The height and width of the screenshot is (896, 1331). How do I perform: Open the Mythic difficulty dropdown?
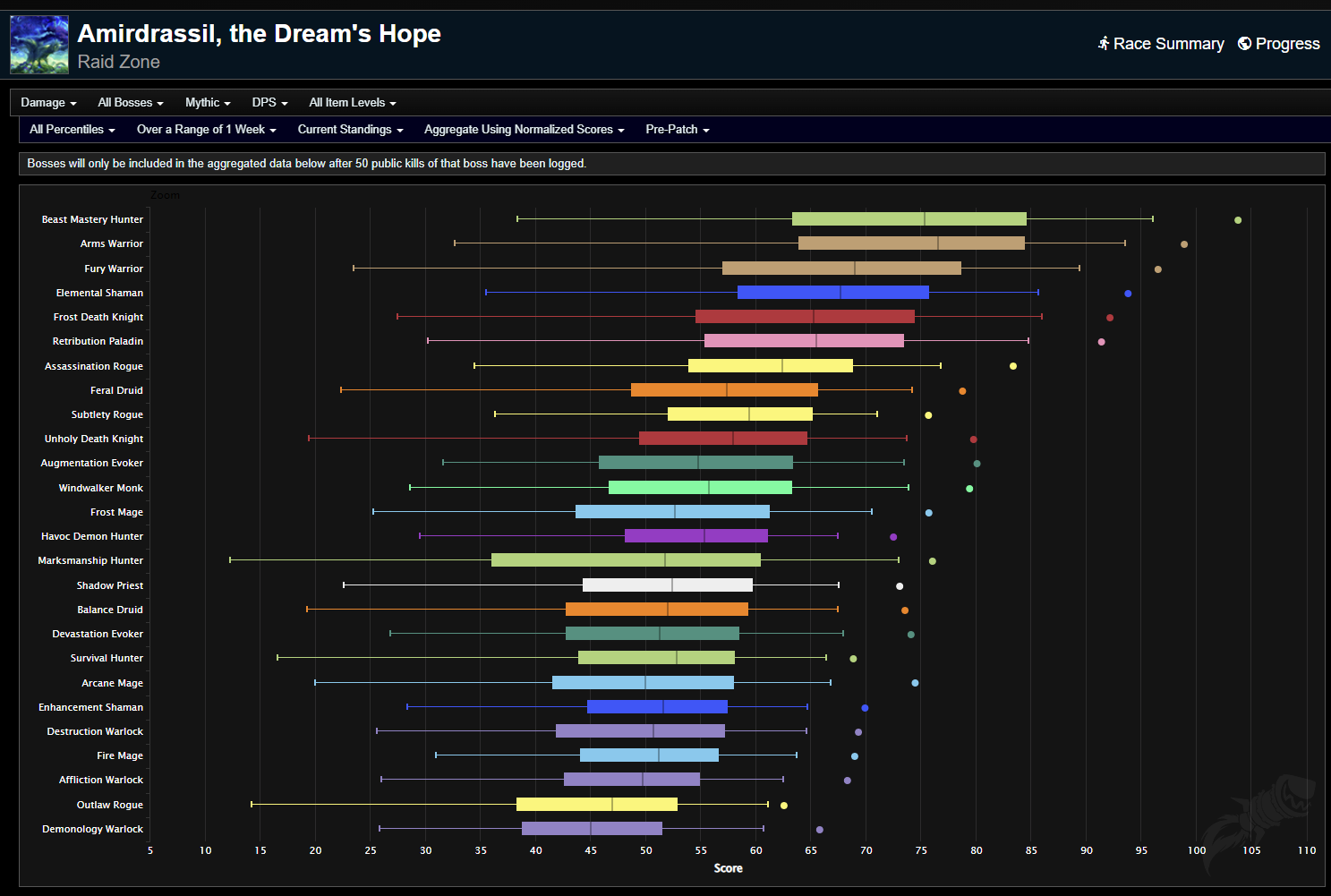click(208, 103)
